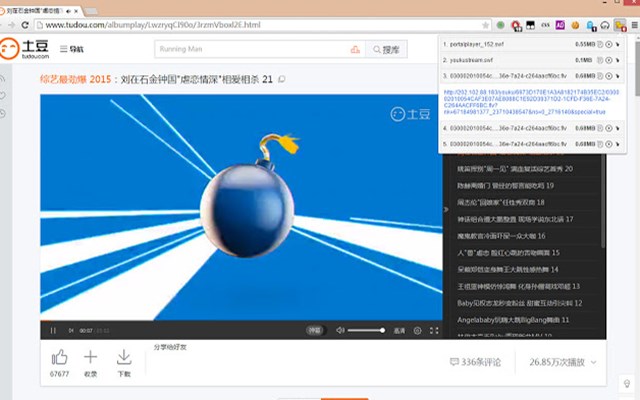Play playlist episode numbered 16

tap(501, 236)
